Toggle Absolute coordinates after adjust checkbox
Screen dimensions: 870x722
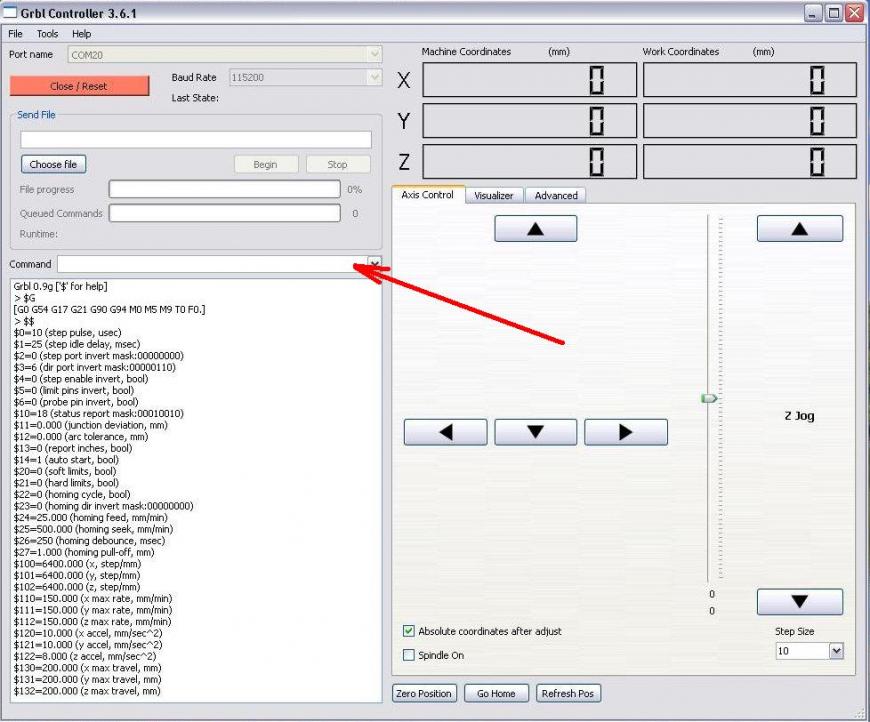tap(409, 631)
